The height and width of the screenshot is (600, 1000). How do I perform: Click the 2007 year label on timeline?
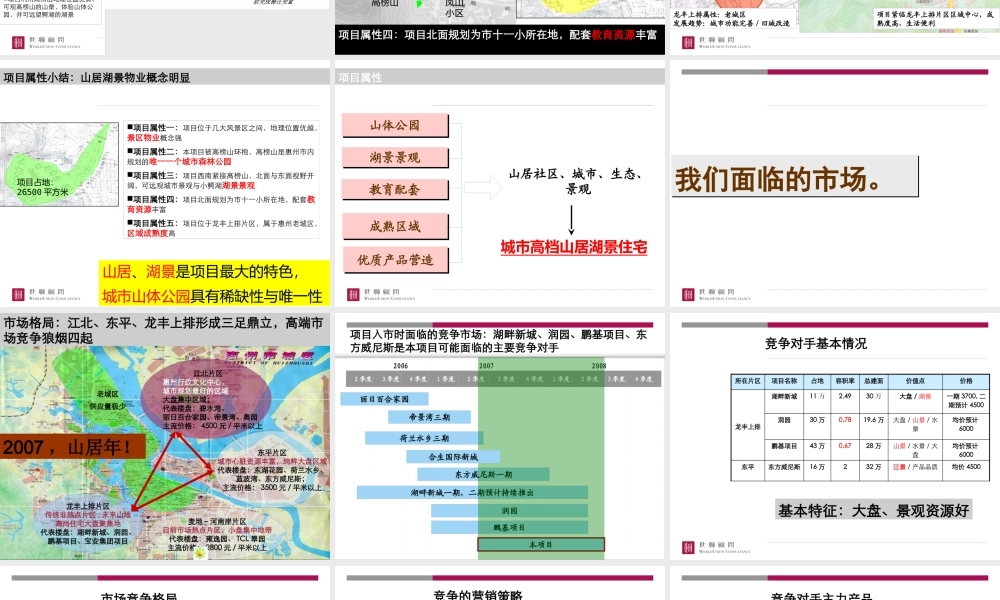point(487,366)
